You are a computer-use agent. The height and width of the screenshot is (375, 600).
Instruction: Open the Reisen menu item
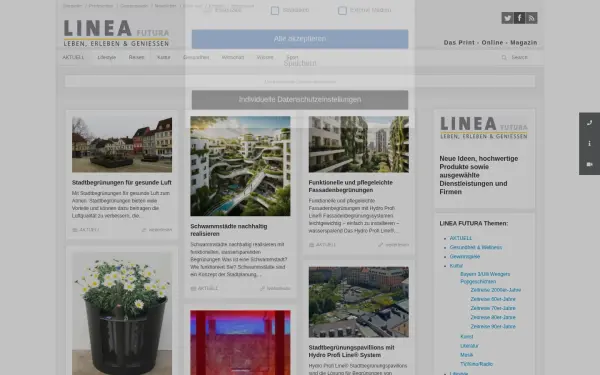coord(136,57)
